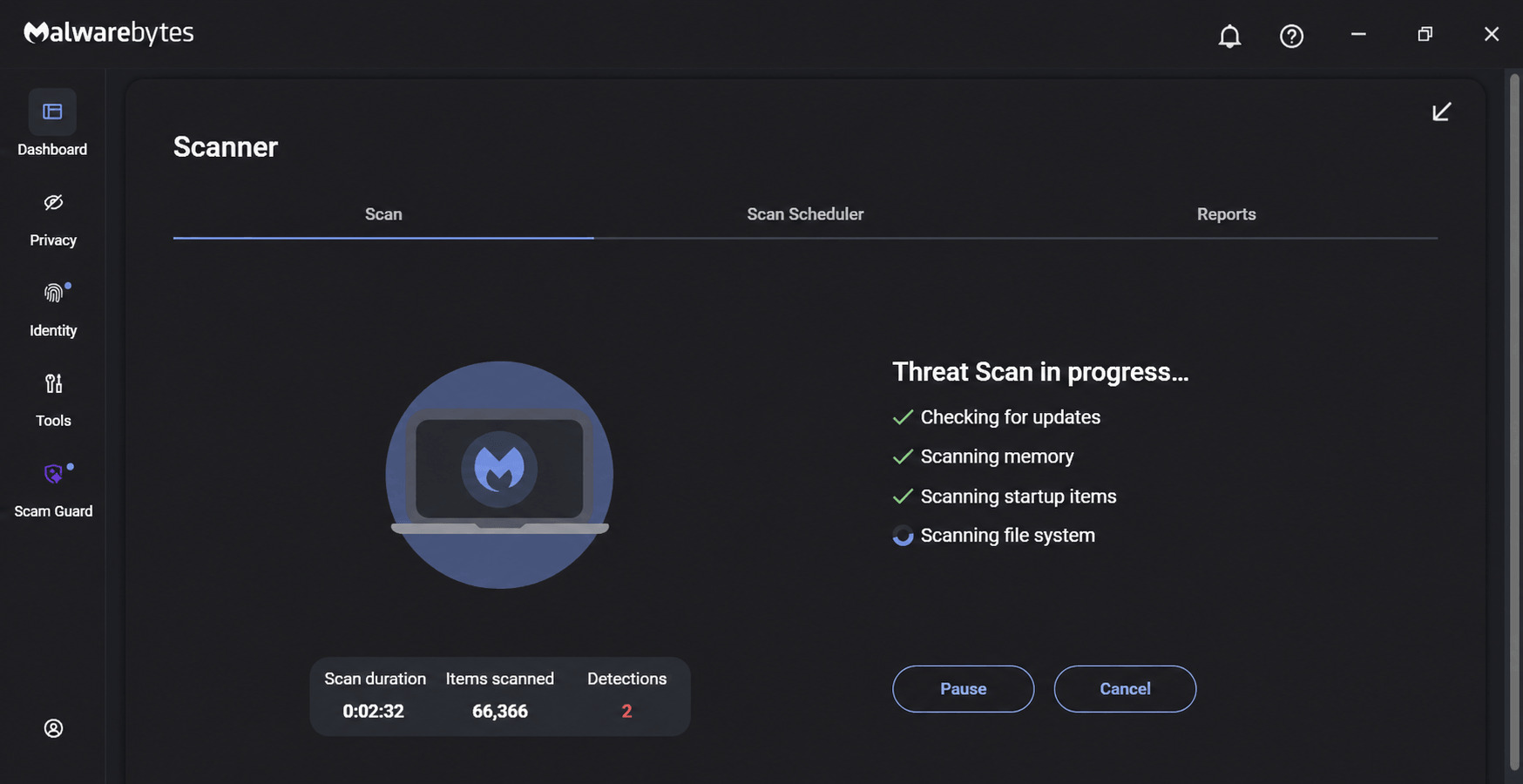
Task: Click the vertical scrollbar on right edge
Action: pyautogui.click(x=1514, y=422)
